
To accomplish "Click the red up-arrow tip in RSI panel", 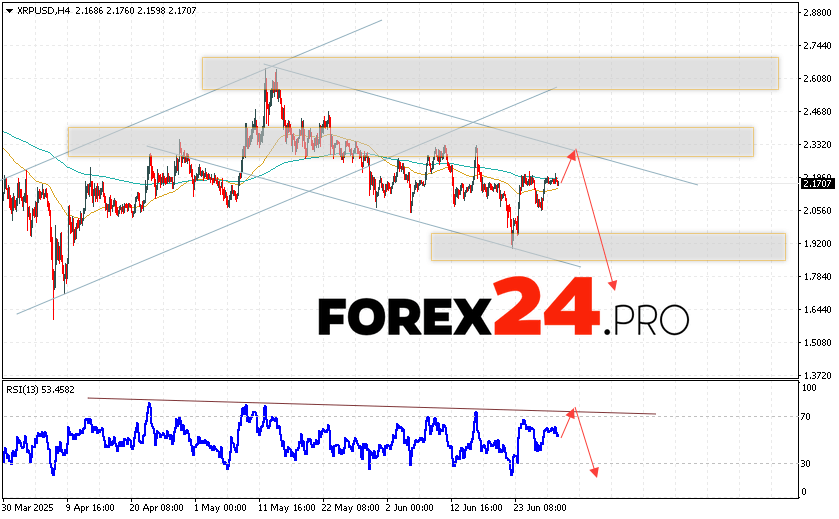I will [x=574, y=409].
